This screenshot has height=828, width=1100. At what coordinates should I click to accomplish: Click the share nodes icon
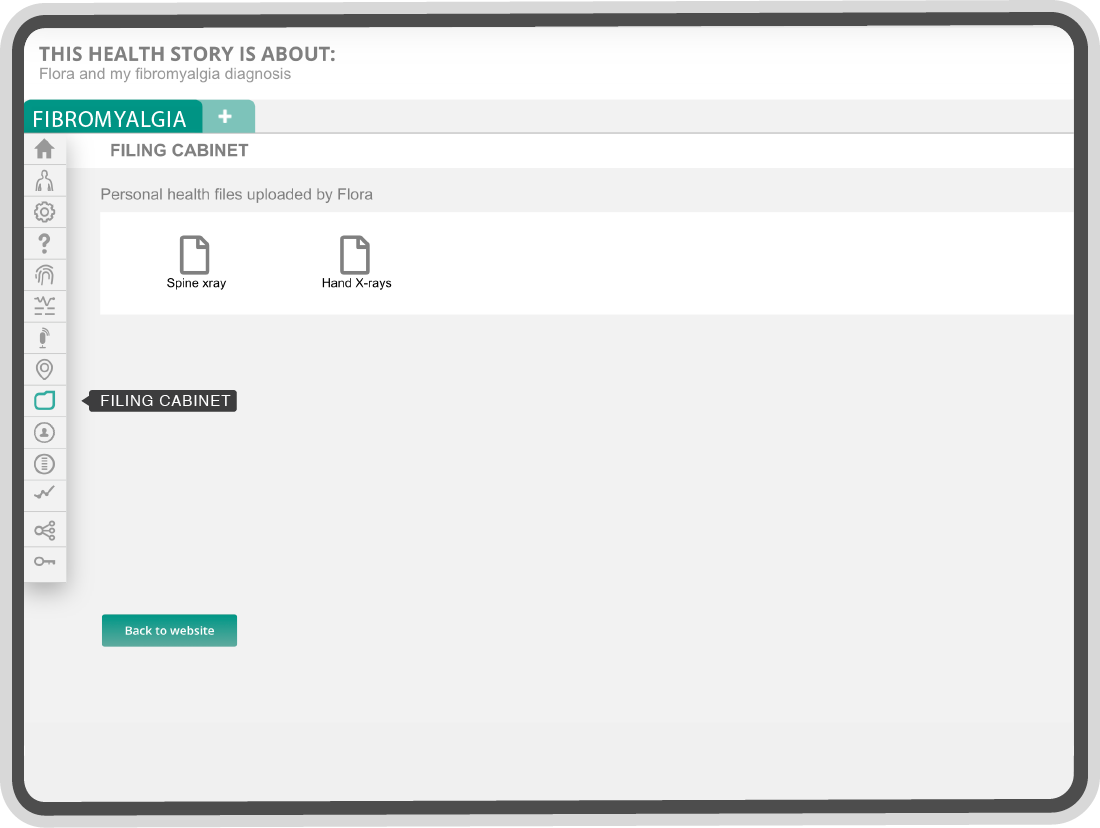click(x=44, y=530)
